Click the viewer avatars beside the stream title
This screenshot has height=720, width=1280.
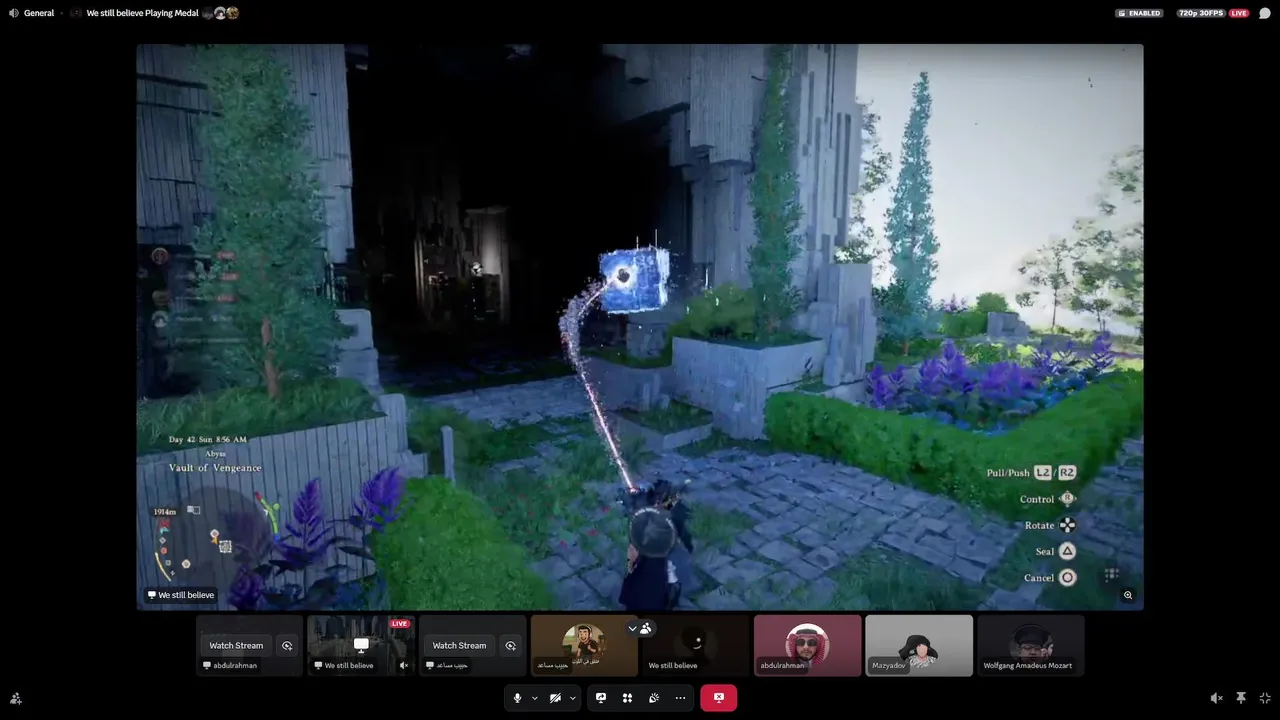click(x=220, y=13)
